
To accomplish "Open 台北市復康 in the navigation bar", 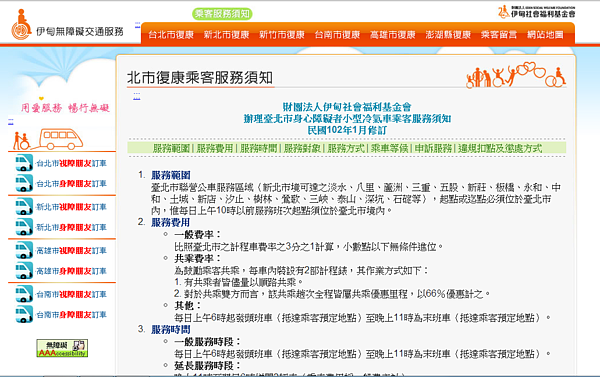I will pos(171,35).
